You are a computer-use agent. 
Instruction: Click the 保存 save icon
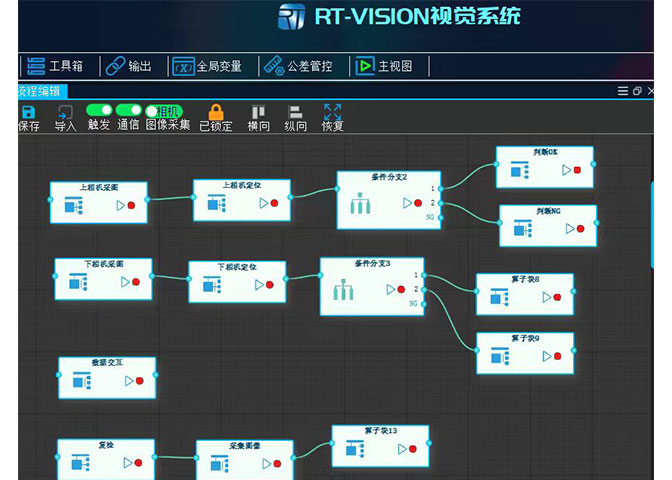coord(28,112)
